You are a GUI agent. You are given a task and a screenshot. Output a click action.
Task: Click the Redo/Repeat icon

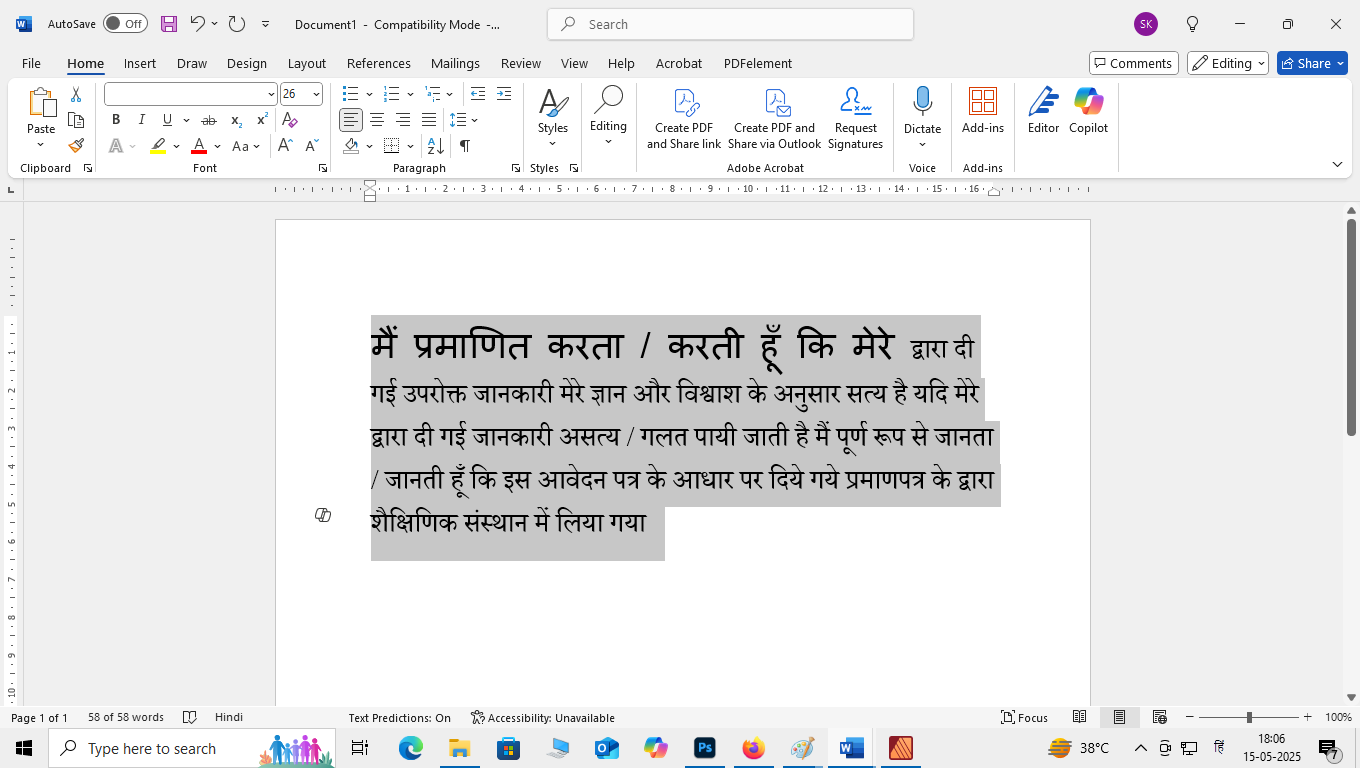click(236, 23)
